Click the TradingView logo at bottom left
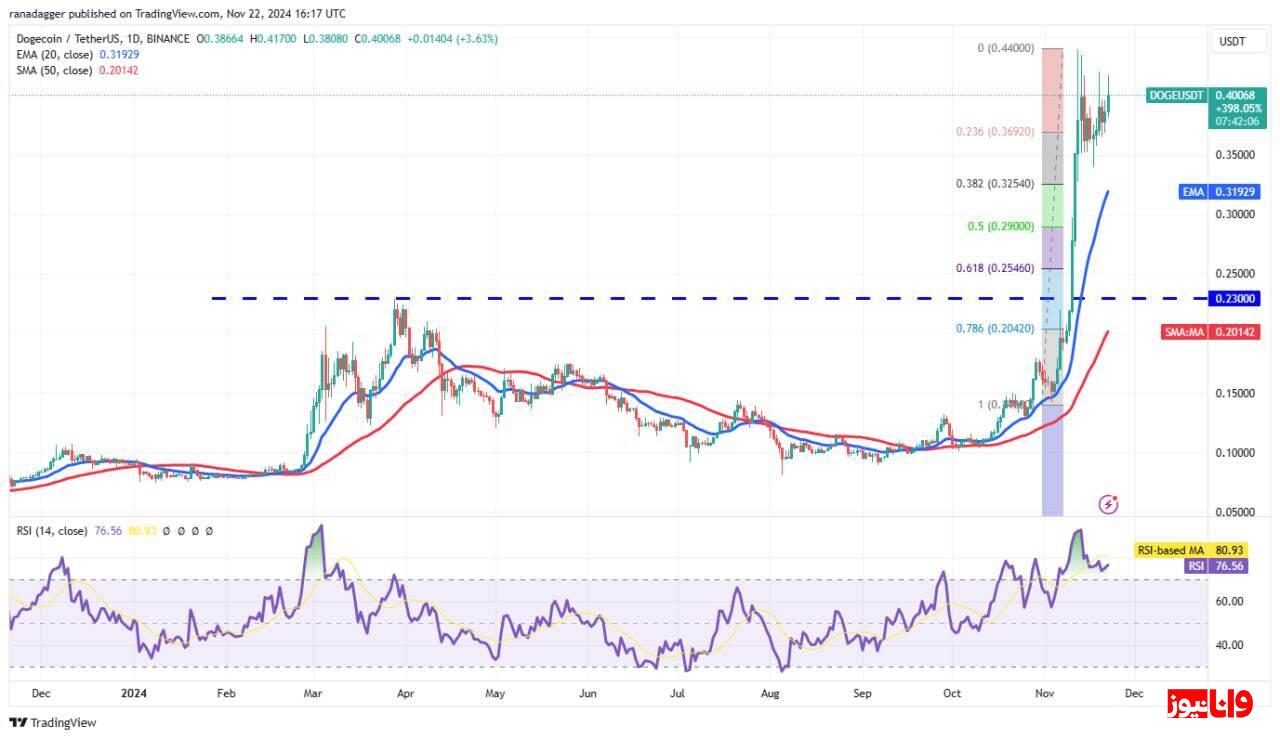The width and height of the screenshot is (1280, 739). coord(53,722)
